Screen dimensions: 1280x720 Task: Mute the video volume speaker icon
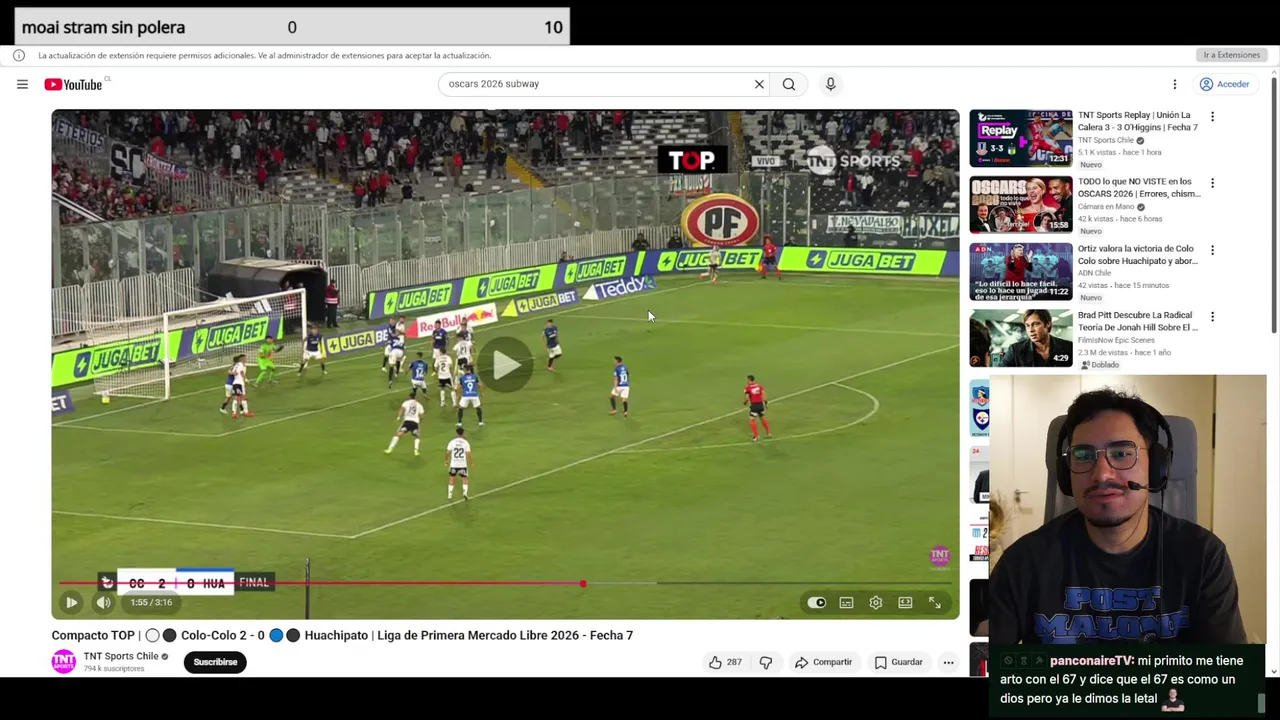coord(103,603)
